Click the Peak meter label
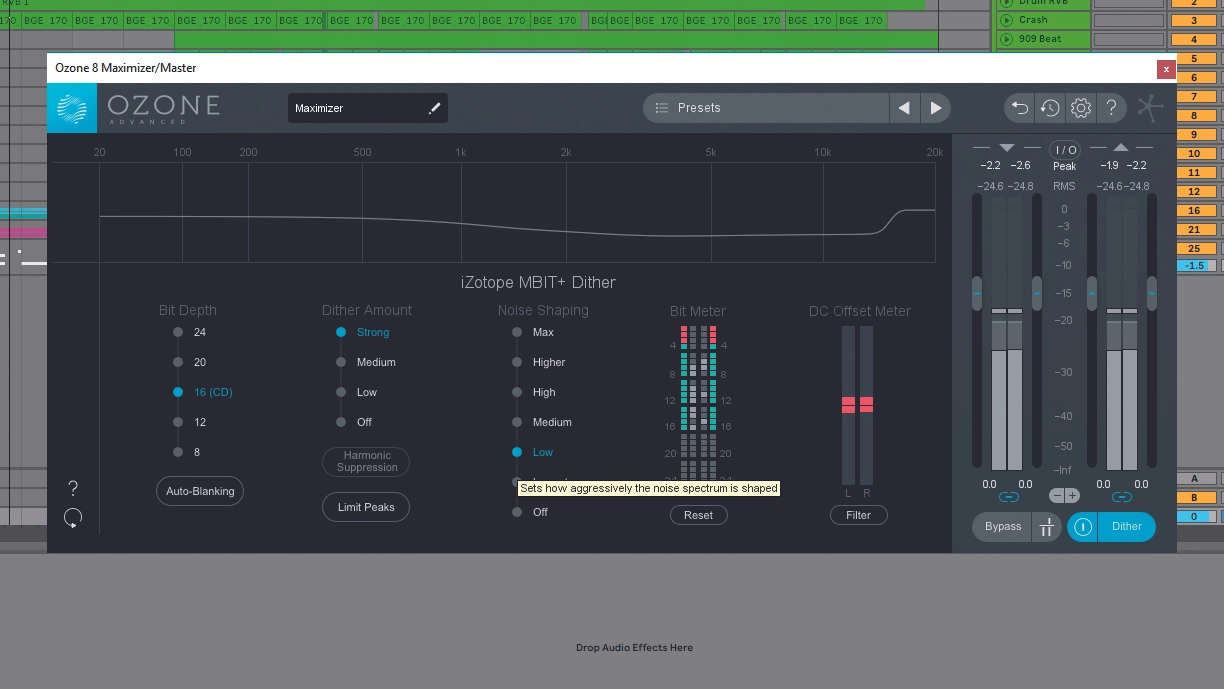 tap(1064, 166)
